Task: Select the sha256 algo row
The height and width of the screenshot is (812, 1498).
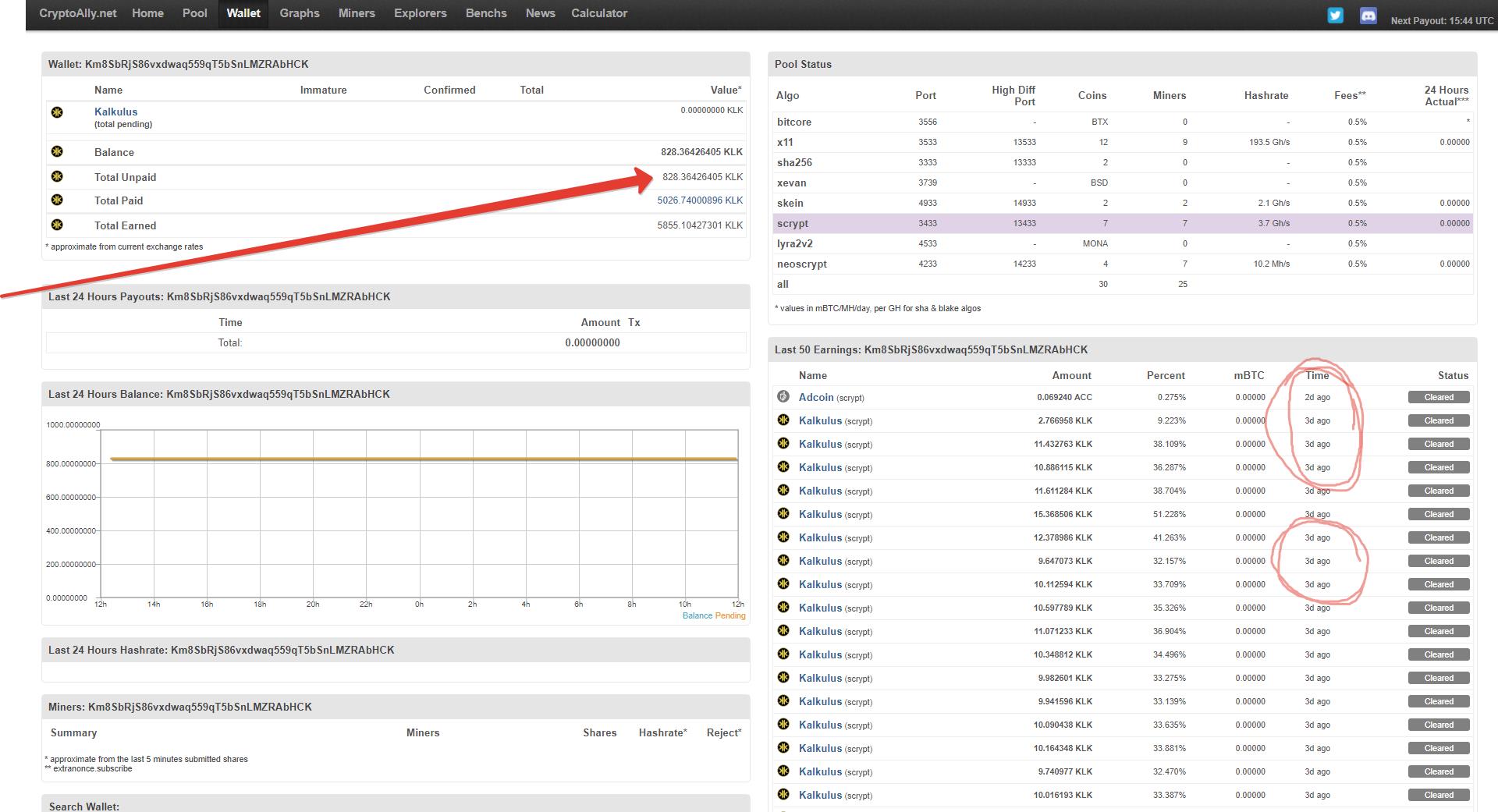Action: [x=1122, y=162]
